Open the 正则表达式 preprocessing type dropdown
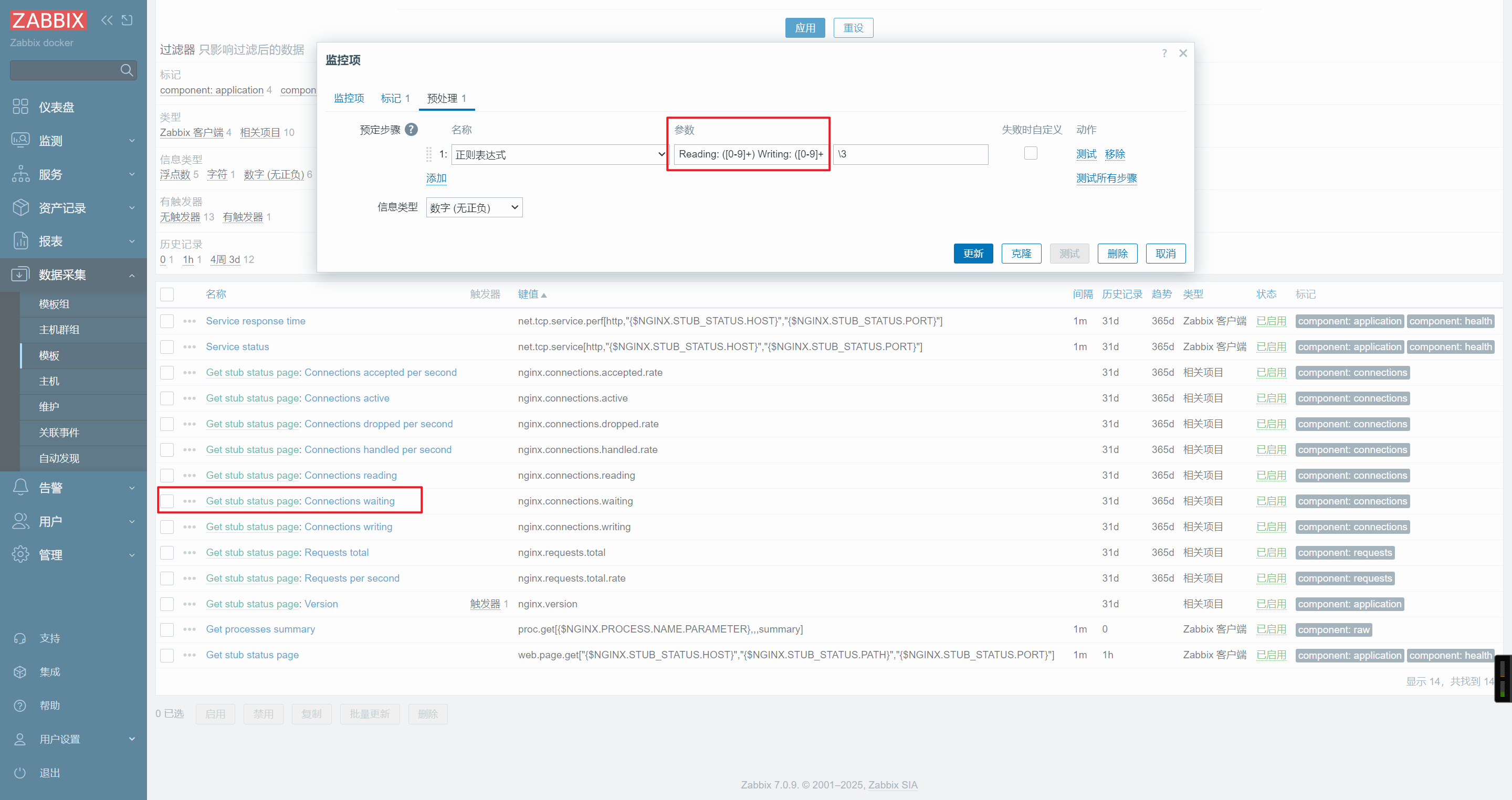Viewport: 1512px width, 800px height. [560, 154]
